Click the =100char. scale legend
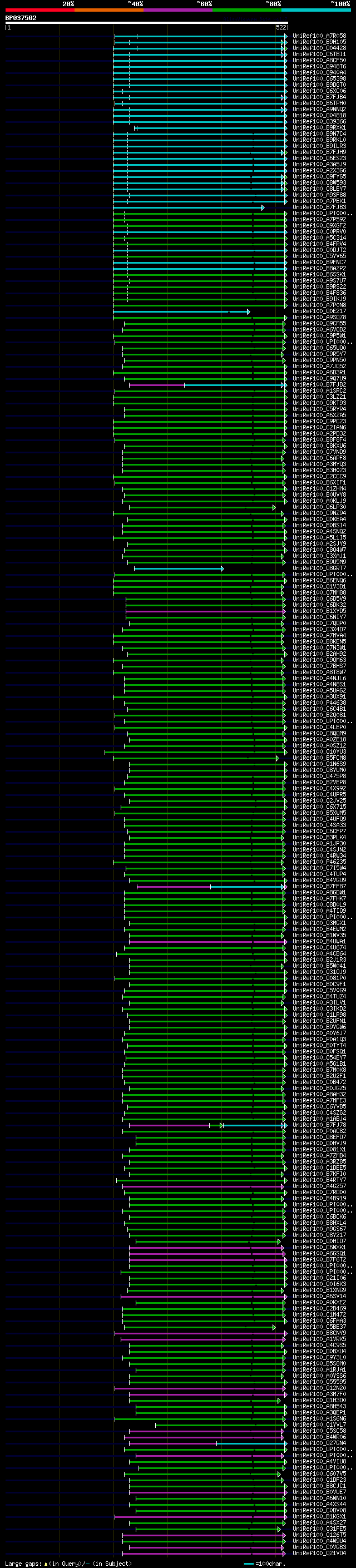Screen dimensions: 356x1568 pos(265,1563)
